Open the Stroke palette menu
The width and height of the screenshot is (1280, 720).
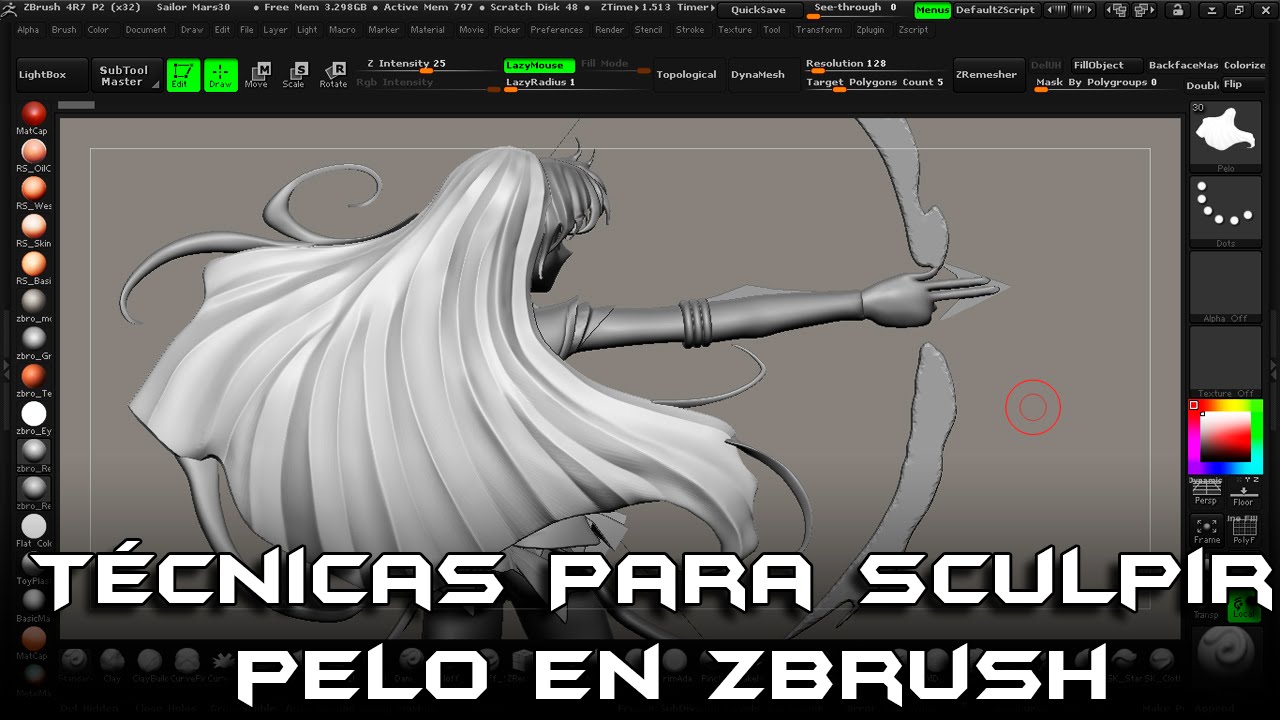click(x=690, y=30)
